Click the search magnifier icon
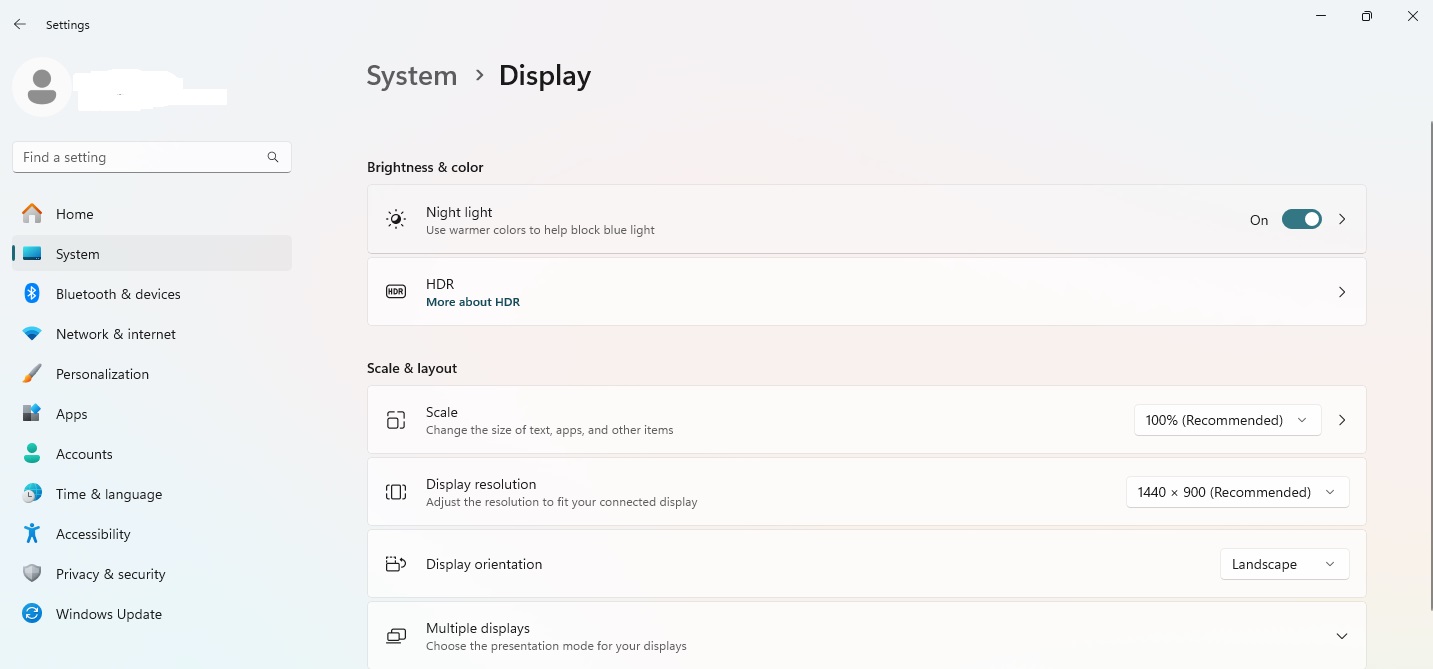1433x669 pixels. pyautogui.click(x=273, y=157)
